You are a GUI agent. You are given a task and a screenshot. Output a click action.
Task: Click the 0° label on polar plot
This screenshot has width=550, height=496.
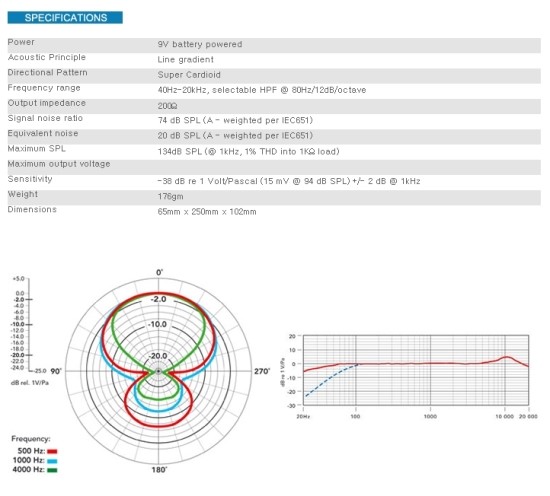pos(159,273)
